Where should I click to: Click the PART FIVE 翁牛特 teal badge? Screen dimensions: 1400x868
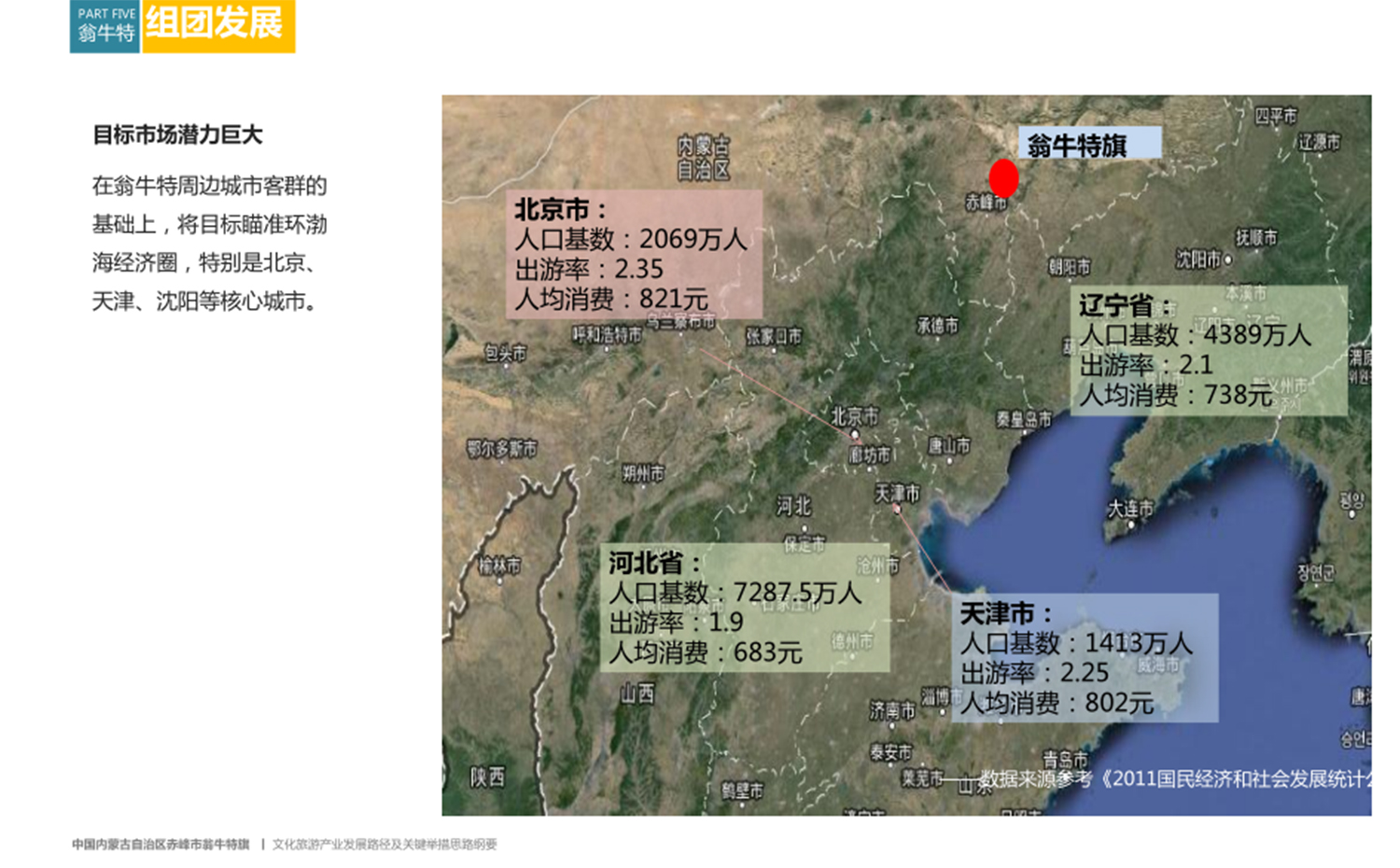[x=105, y=26]
